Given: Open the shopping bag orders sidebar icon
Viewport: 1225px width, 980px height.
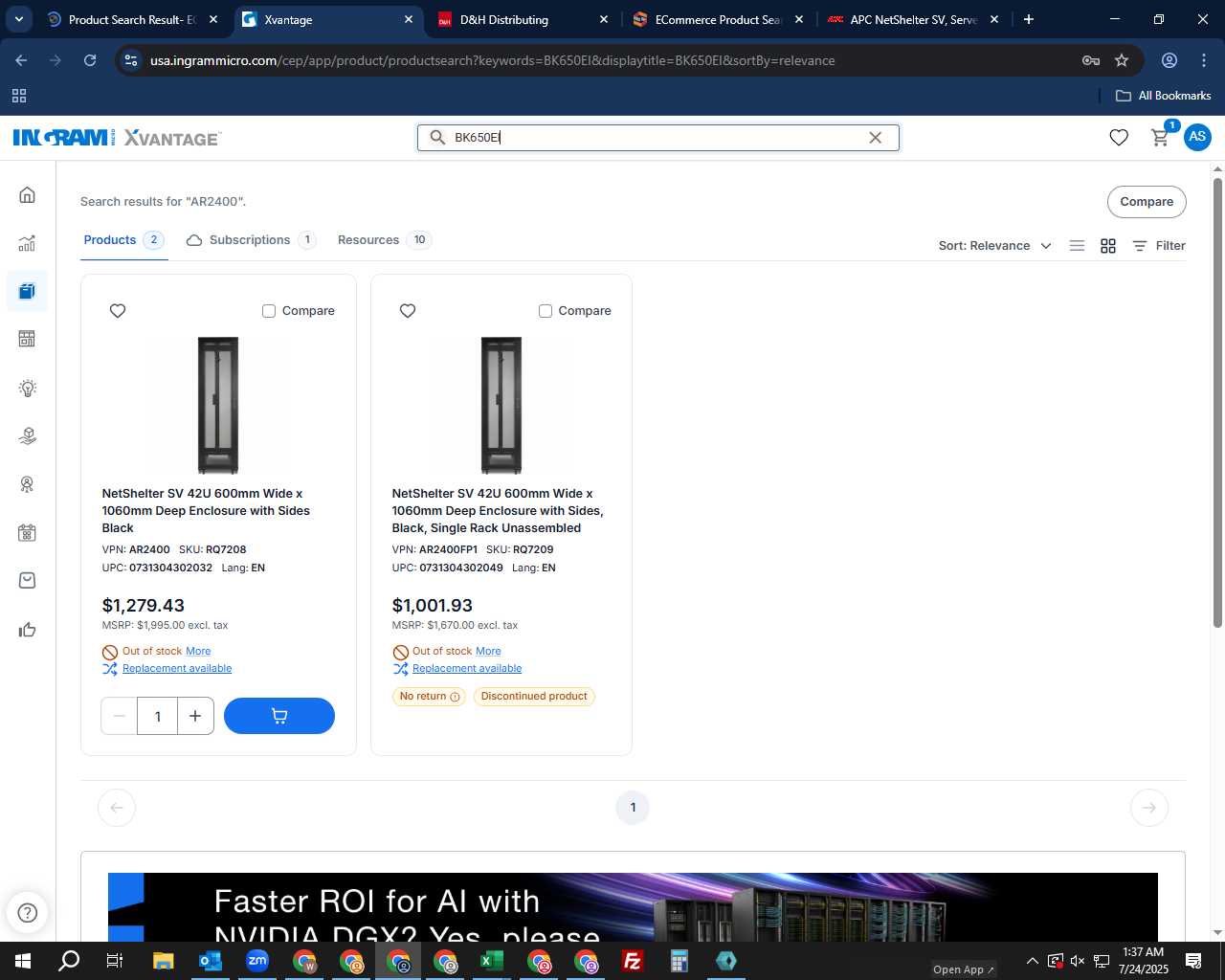Looking at the screenshot, I should 27,581.
